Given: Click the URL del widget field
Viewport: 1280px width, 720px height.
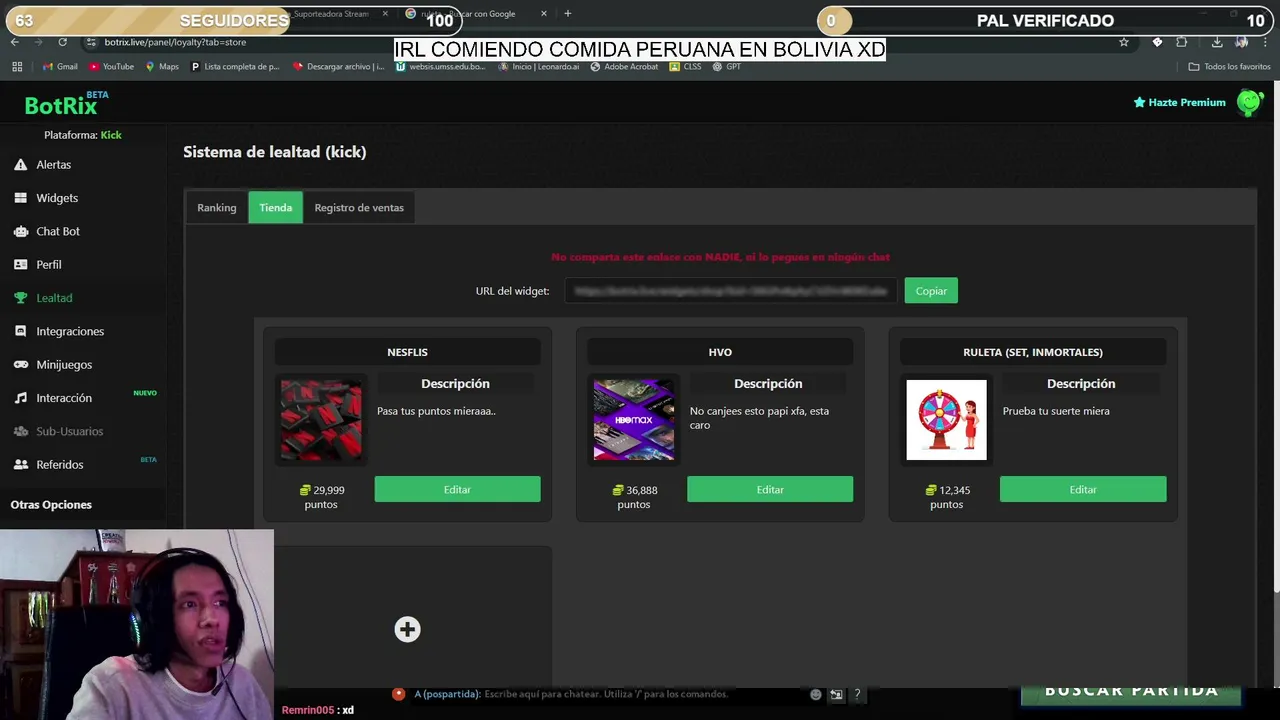Looking at the screenshot, I should coord(730,291).
